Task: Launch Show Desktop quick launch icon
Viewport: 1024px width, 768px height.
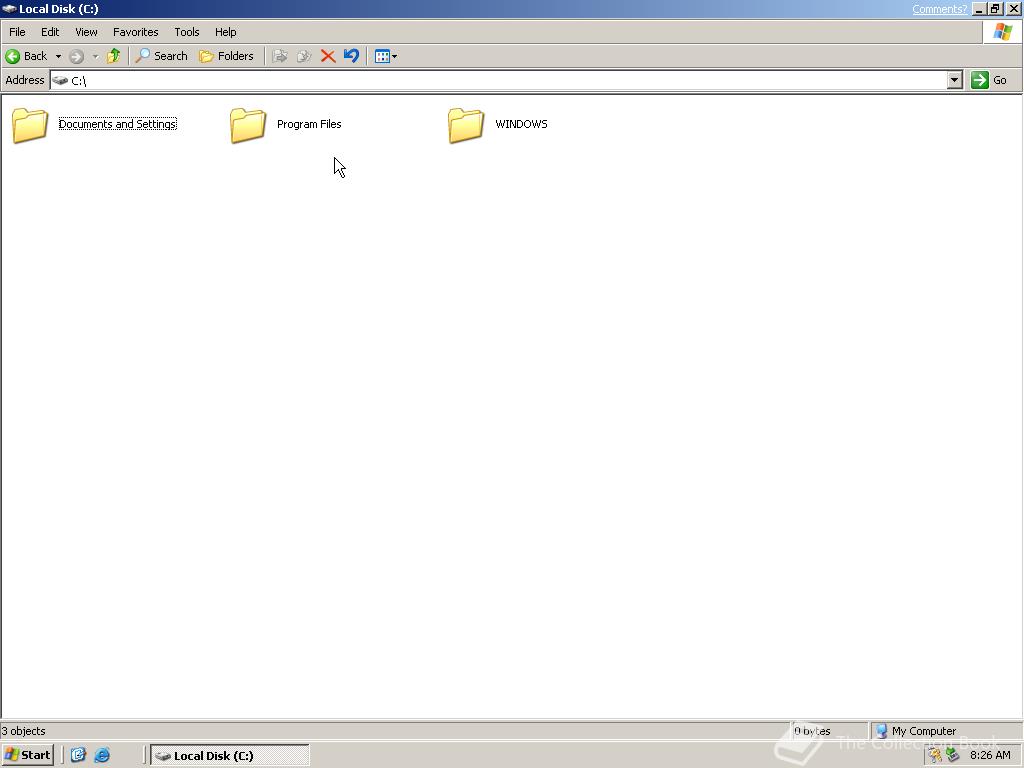Action: [x=78, y=755]
